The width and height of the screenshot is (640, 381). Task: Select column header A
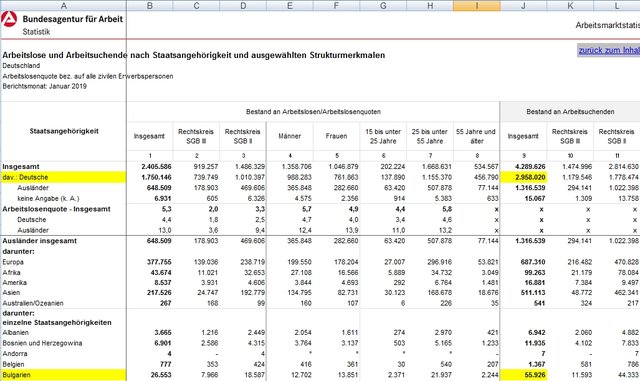point(63,5)
